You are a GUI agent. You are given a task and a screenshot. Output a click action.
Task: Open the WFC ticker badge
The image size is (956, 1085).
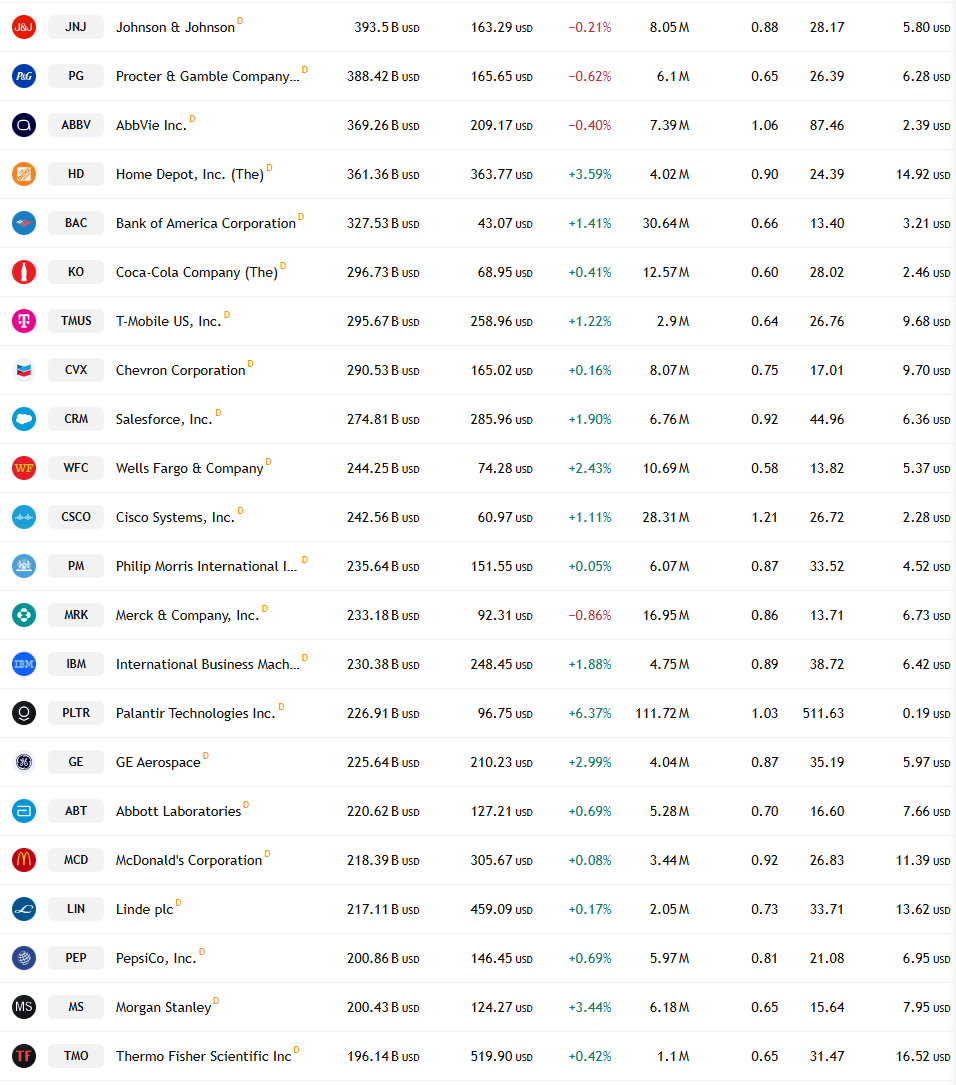click(76, 468)
